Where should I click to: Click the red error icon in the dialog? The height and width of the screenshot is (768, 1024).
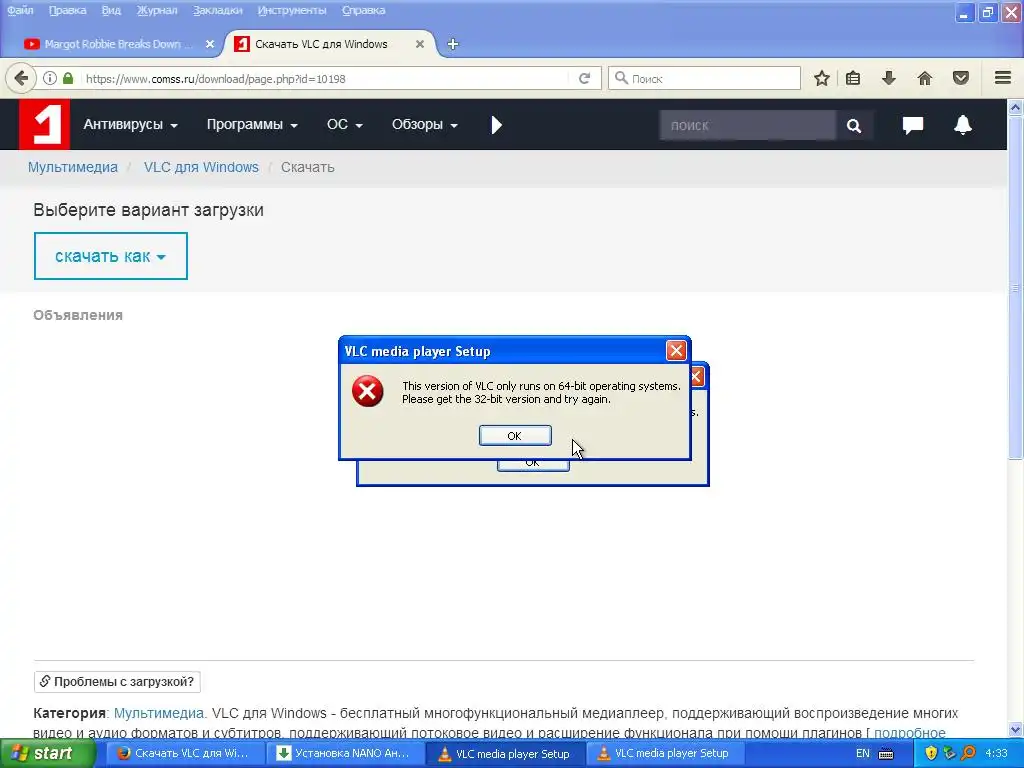(368, 391)
